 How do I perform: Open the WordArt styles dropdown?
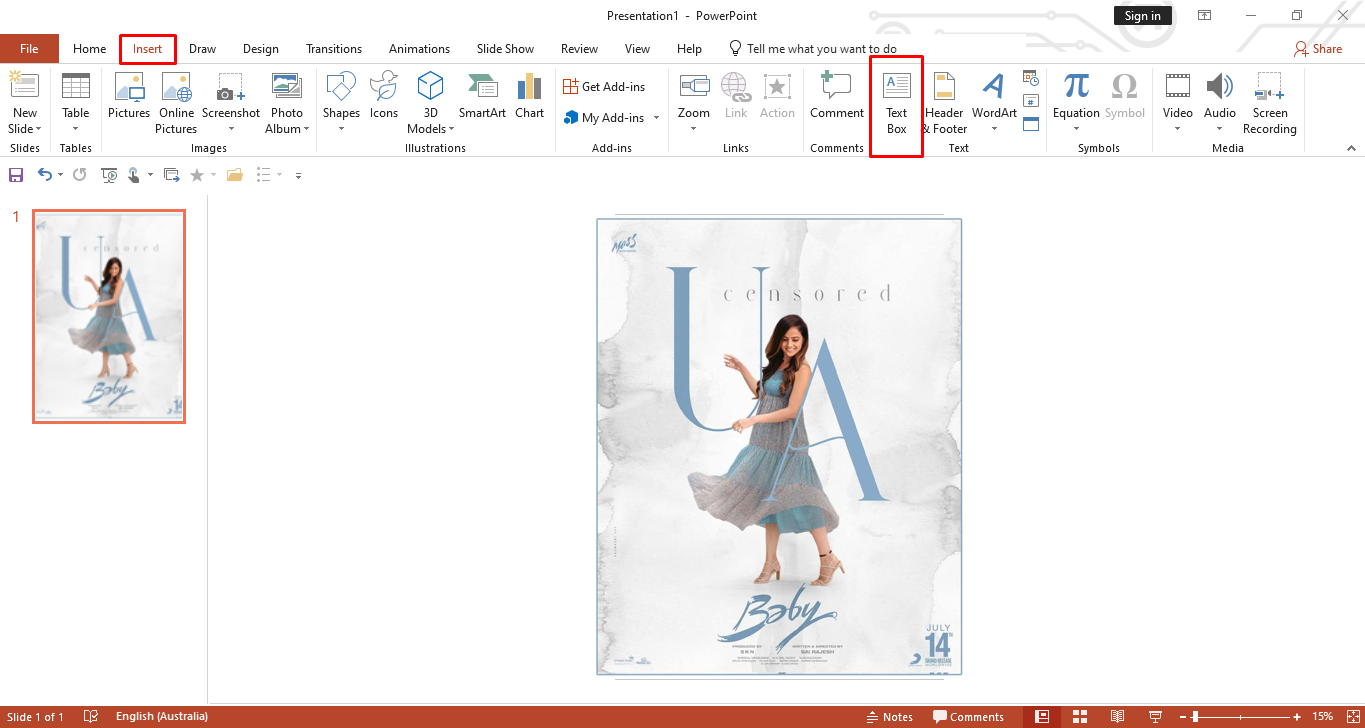tap(993, 128)
